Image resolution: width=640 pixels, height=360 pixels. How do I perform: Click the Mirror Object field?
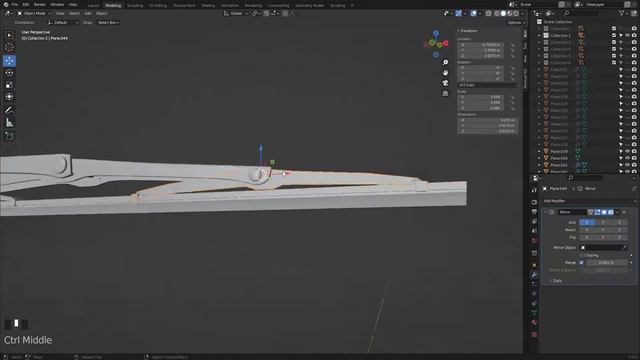pos(604,248)
